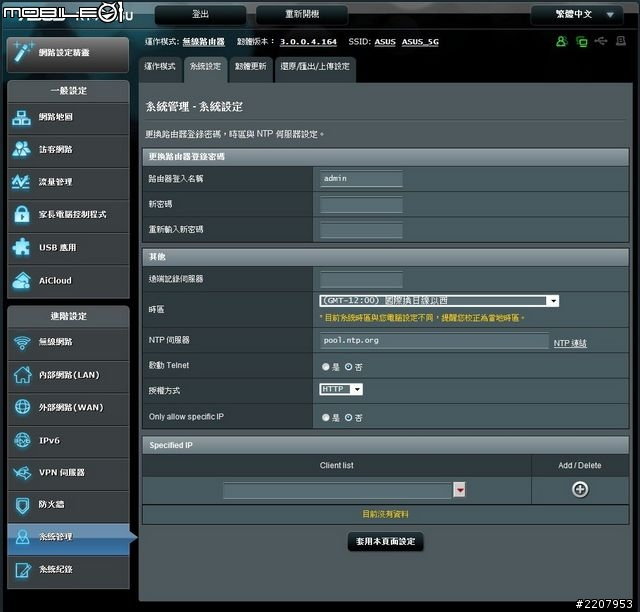Open the 網路地圖 network map icon
The height and width of the screenshot is (612, 640).
[22, 118]
